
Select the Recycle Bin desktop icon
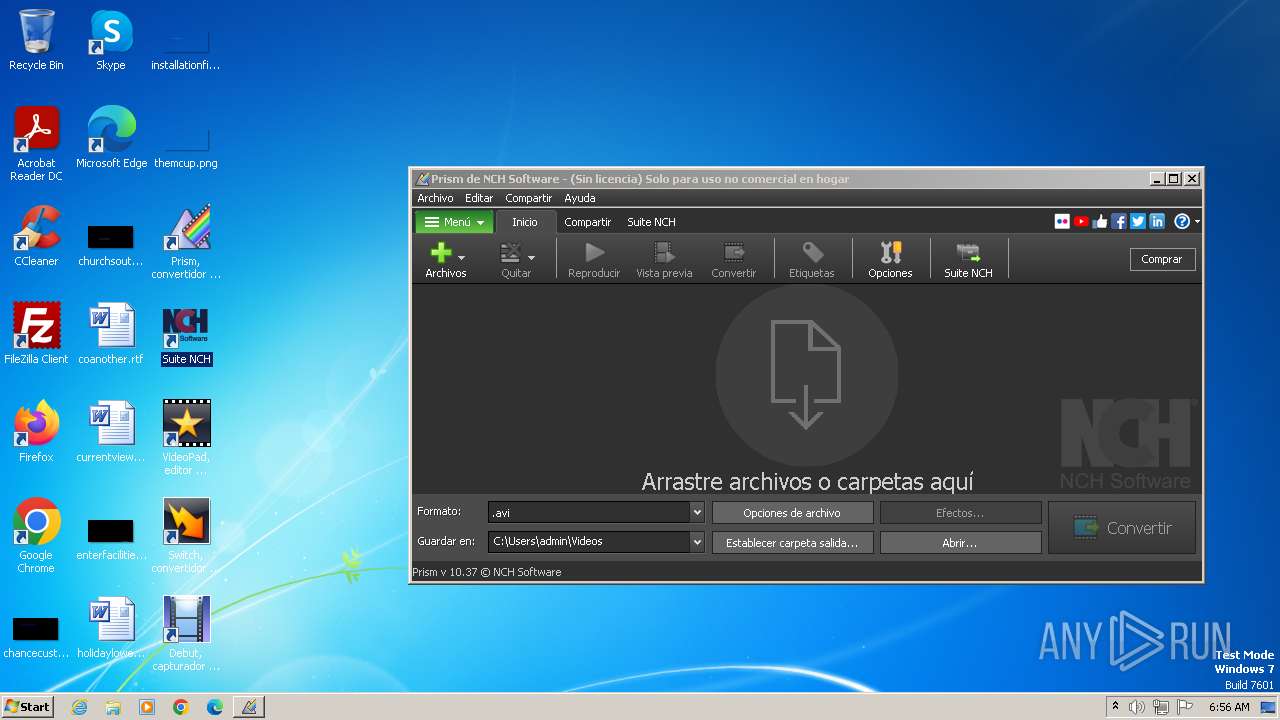36,40
